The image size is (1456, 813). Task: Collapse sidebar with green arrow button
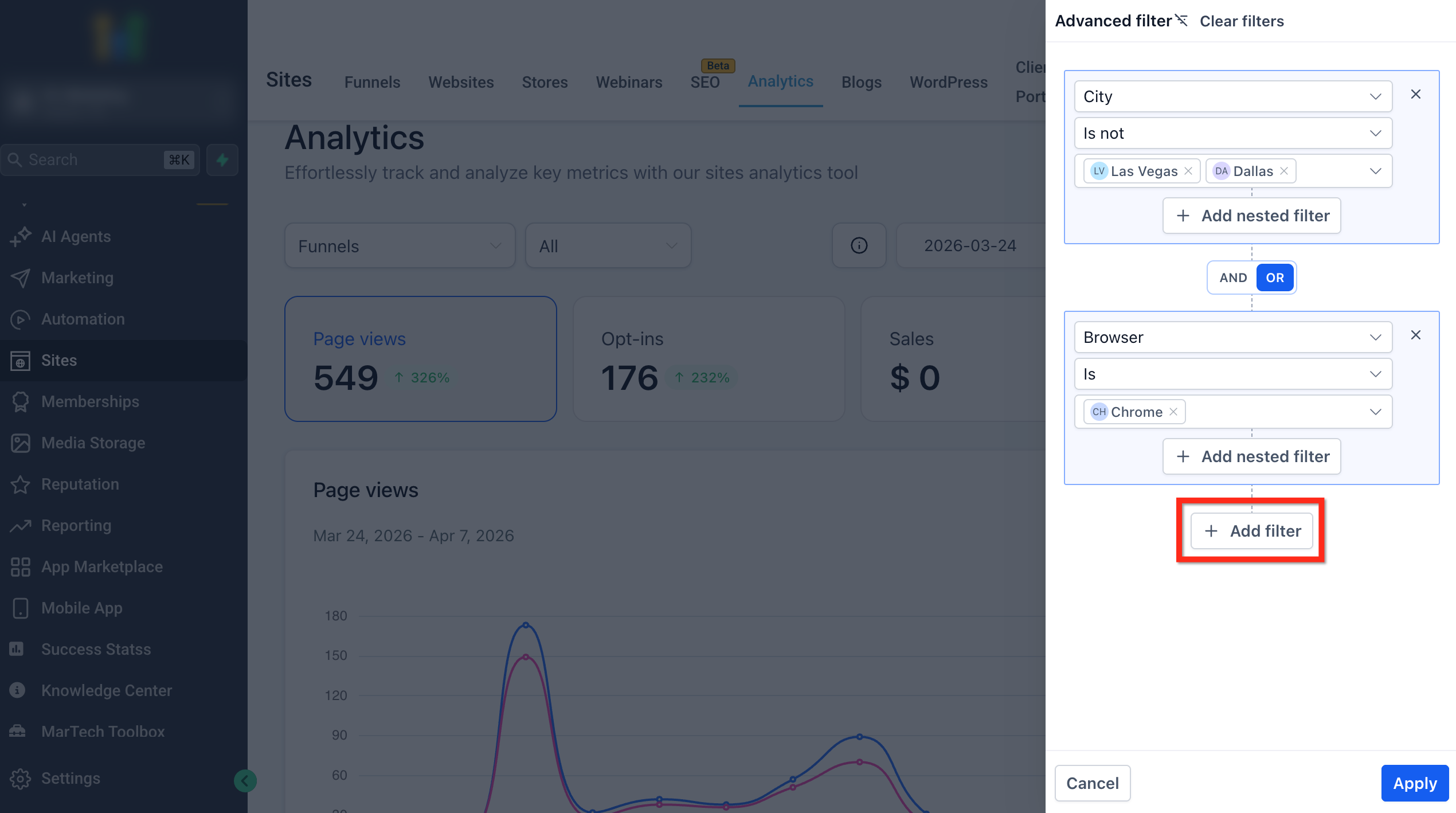pyautogui.click(x=245, y=780)
